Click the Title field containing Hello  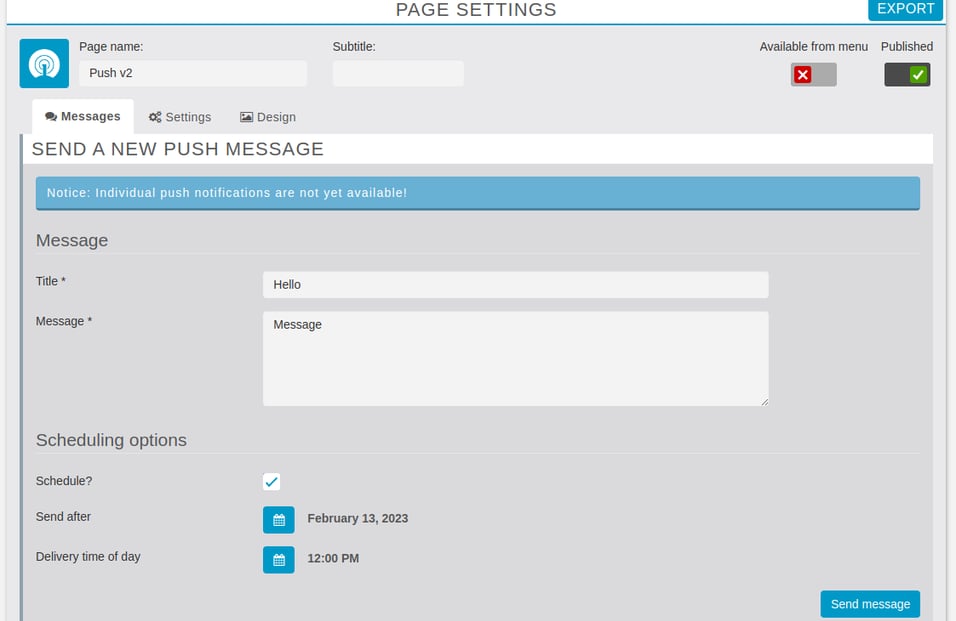(515, 285)
